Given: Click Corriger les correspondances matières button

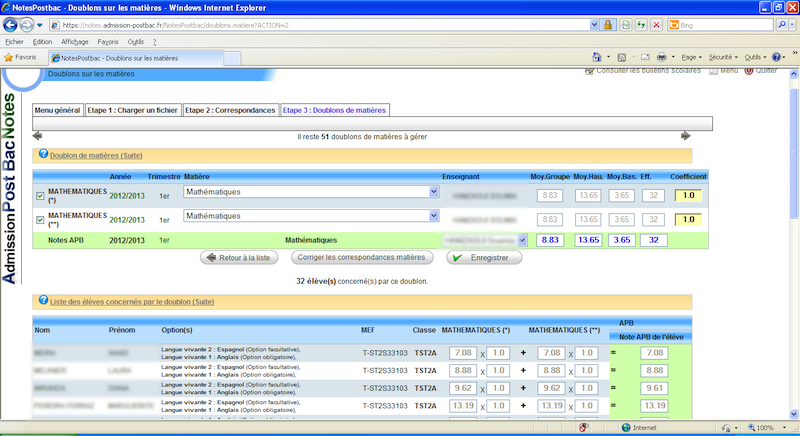Looking at the screenshot, I should click(x=362, y=258).
